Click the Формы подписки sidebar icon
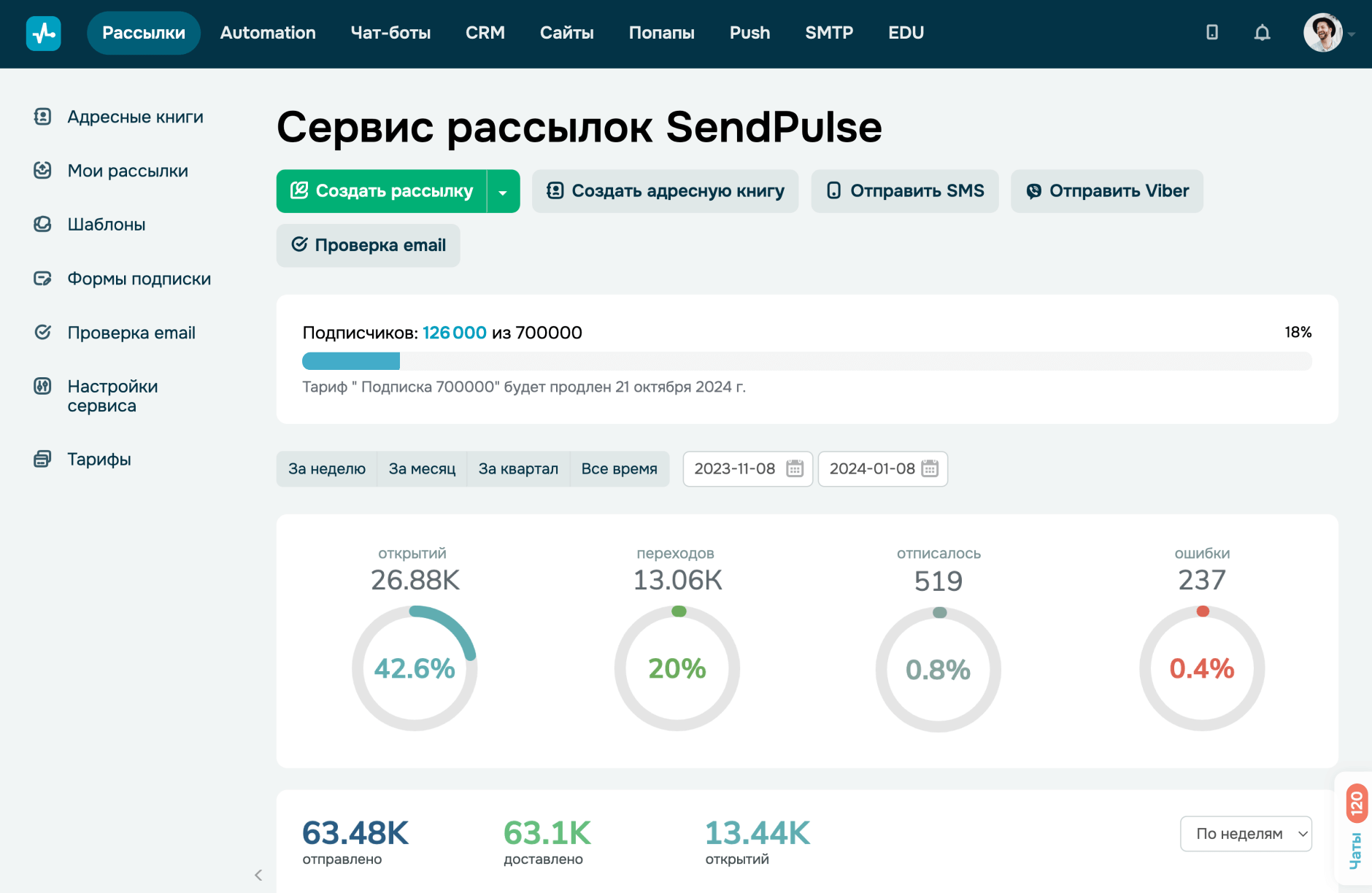This screenshot has width=1372, height=893. click(x=42, y=279)
